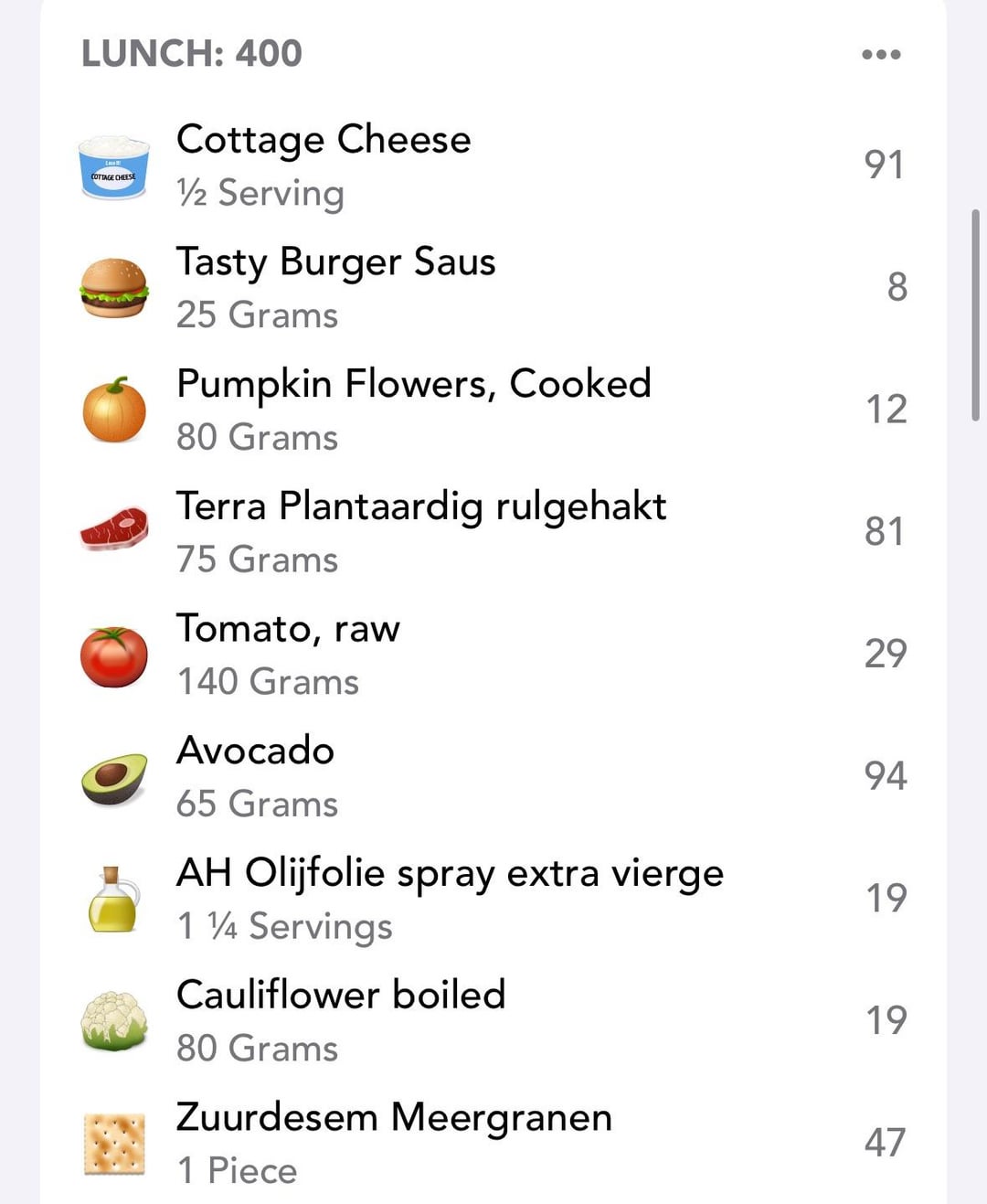Viewport: 987px width, 1204px height.
Task: Click the vertical scrollbar on the right
Action: [x=975, y=315]
